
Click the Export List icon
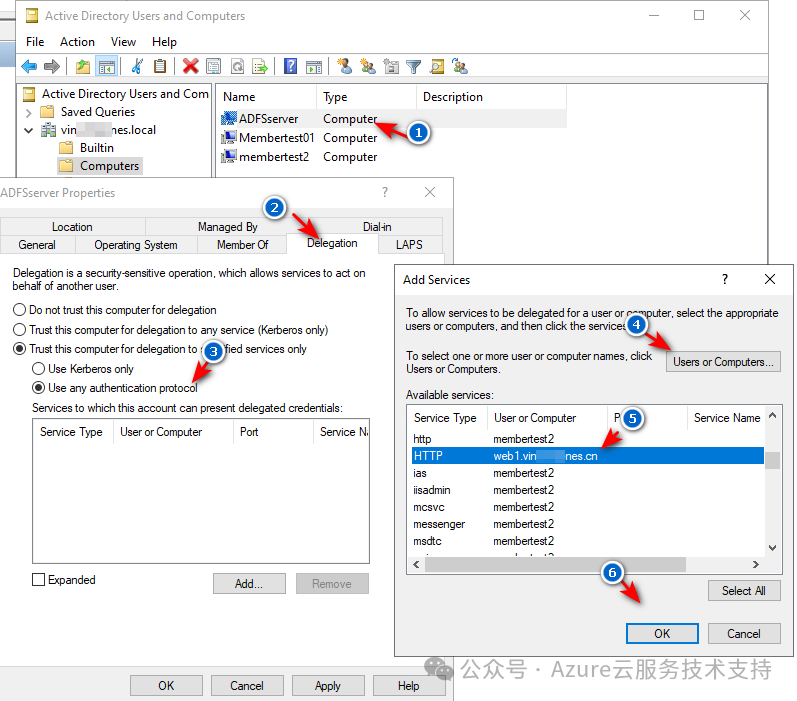coord(260,66)
